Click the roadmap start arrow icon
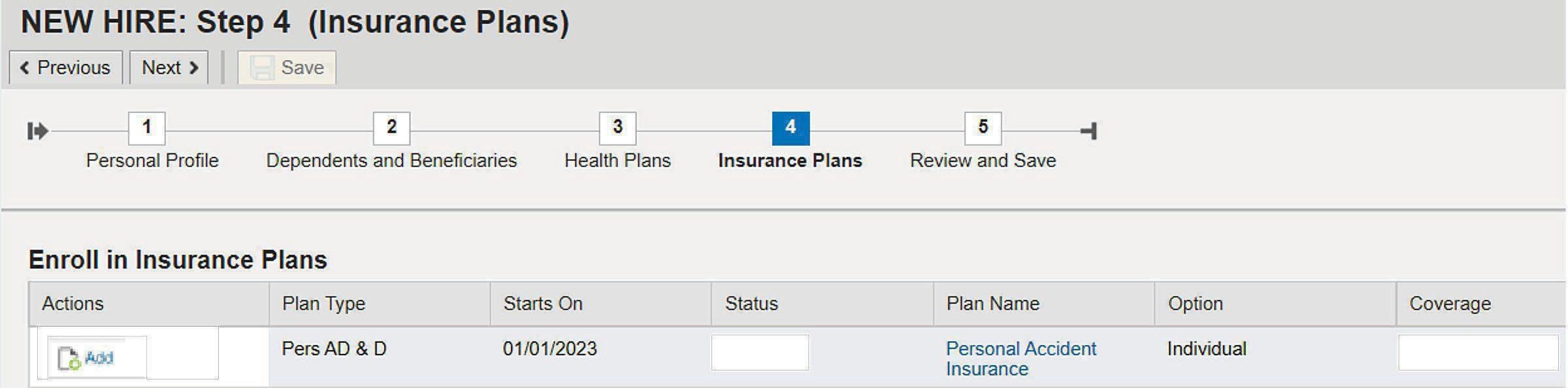Screen dimensions: 1568x388 37,131
